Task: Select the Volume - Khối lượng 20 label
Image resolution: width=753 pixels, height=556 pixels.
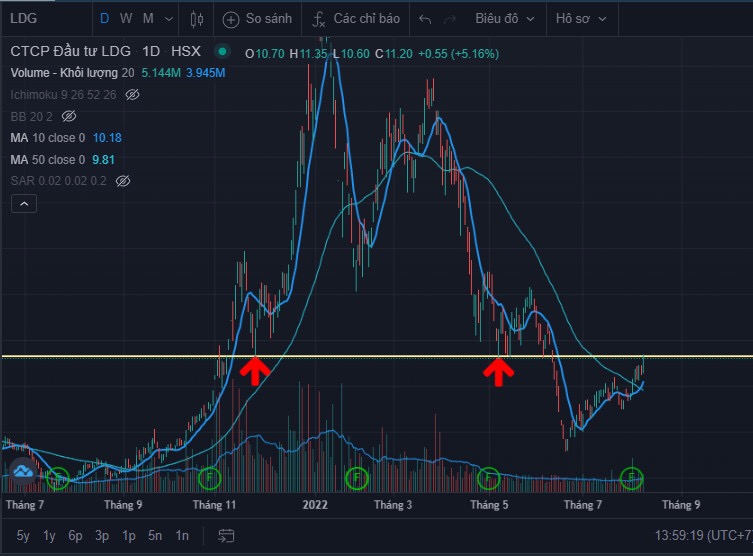Action: 72,73
